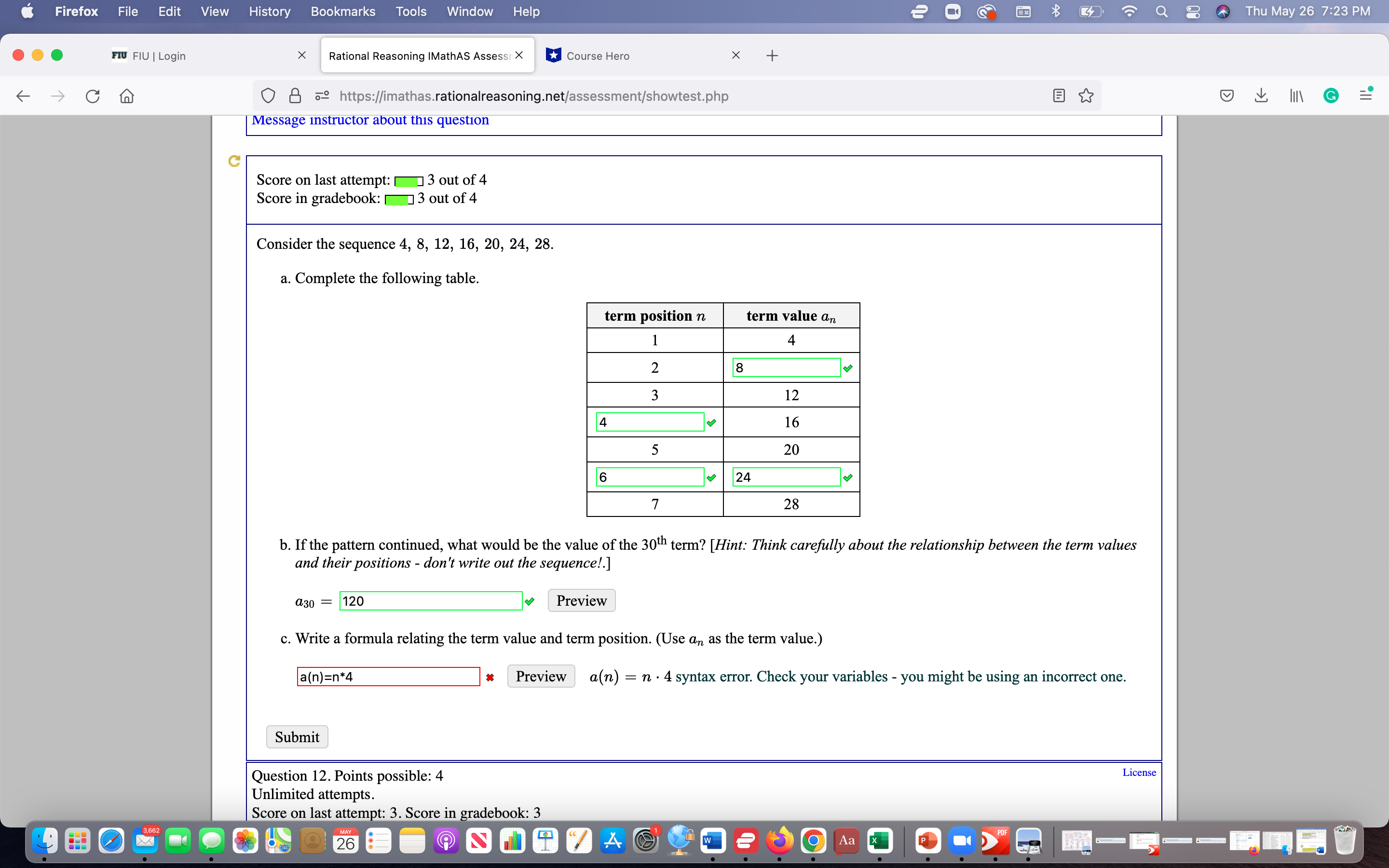The width and height of the screenshot is (1389, 868).
Task: Toggle Bluetooth from the menu bar
Action: pyautogui.click(x=1056, y=11)
